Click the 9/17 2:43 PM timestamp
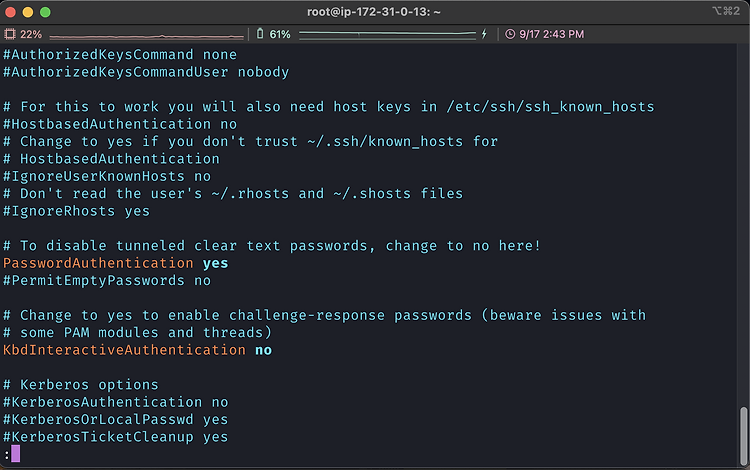Viewport: 750px width, 470px height. [x=551, y=34]
